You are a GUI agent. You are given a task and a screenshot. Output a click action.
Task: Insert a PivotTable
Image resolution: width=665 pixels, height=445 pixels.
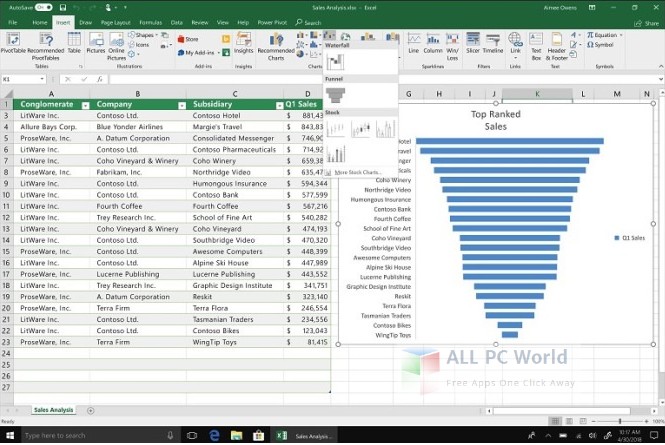coord(13,43)
